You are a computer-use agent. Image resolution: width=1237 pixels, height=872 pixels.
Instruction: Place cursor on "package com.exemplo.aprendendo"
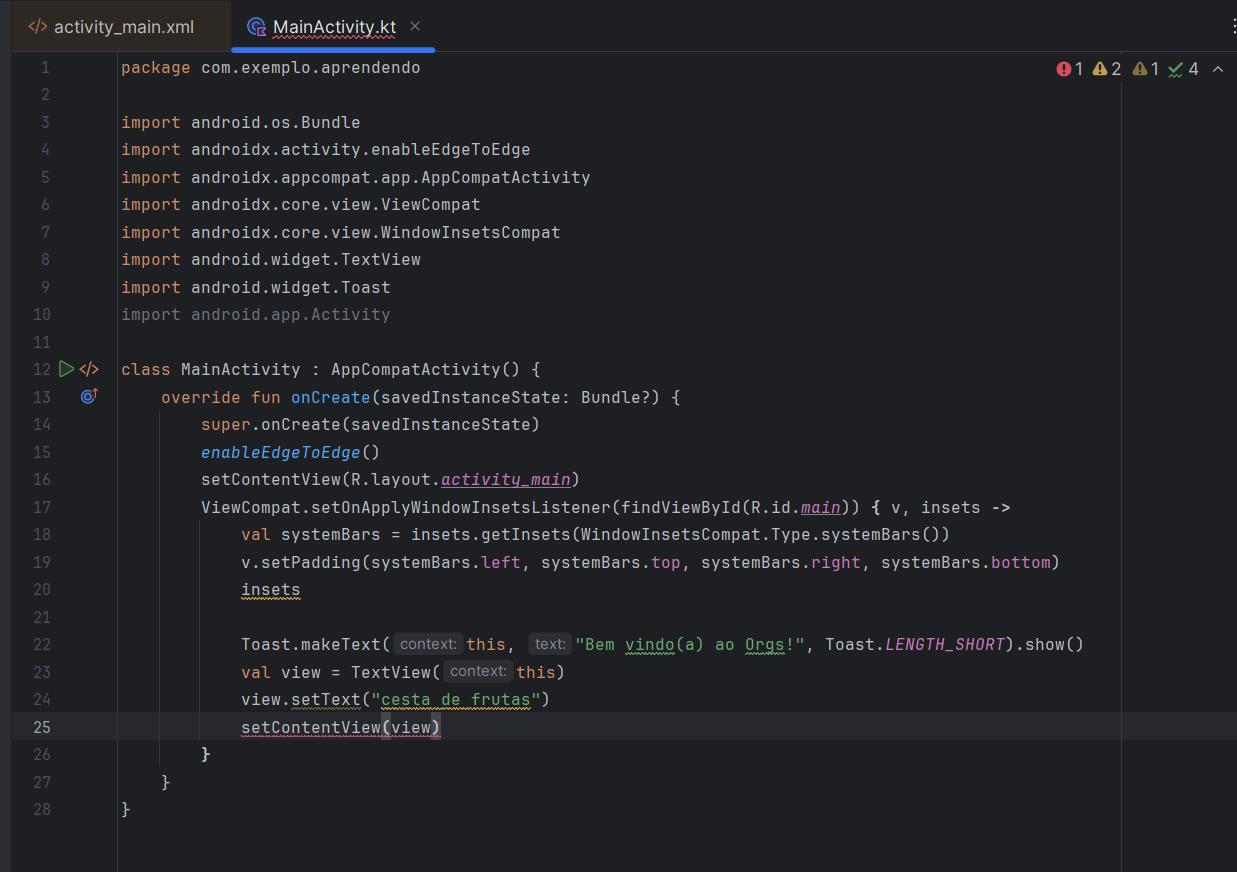271,68
